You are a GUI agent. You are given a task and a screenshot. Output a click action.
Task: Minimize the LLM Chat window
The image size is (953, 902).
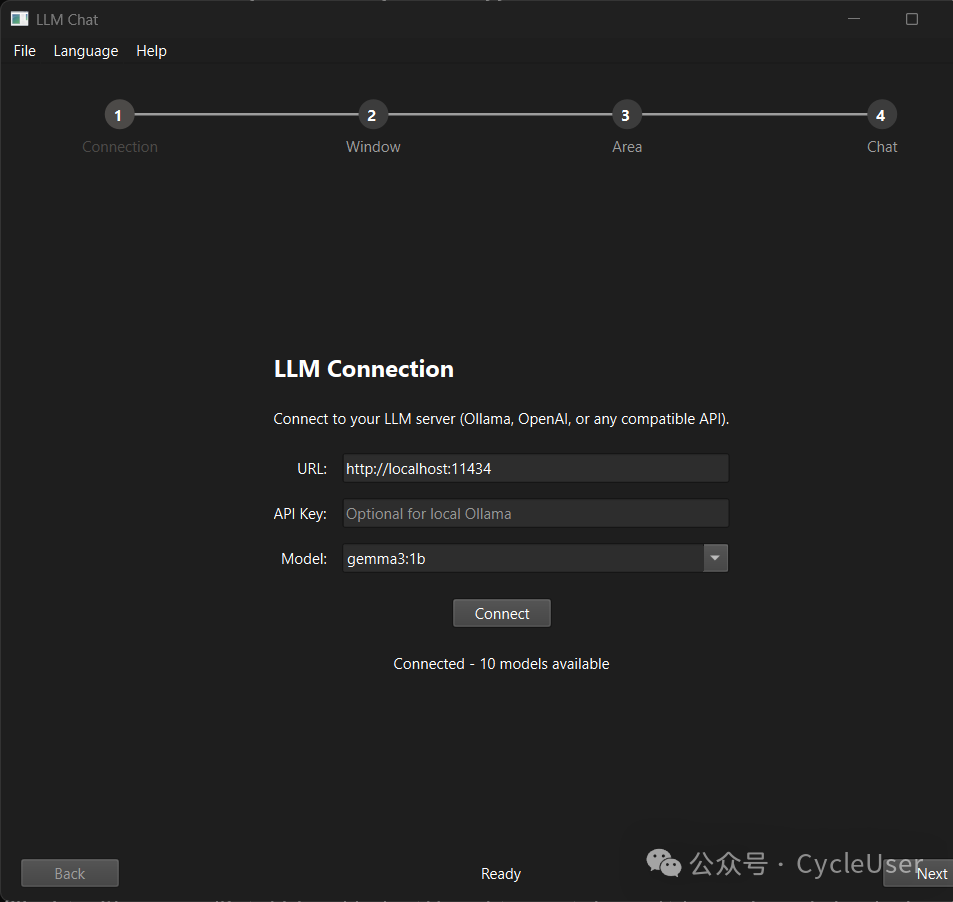click(x=854, y=19)
